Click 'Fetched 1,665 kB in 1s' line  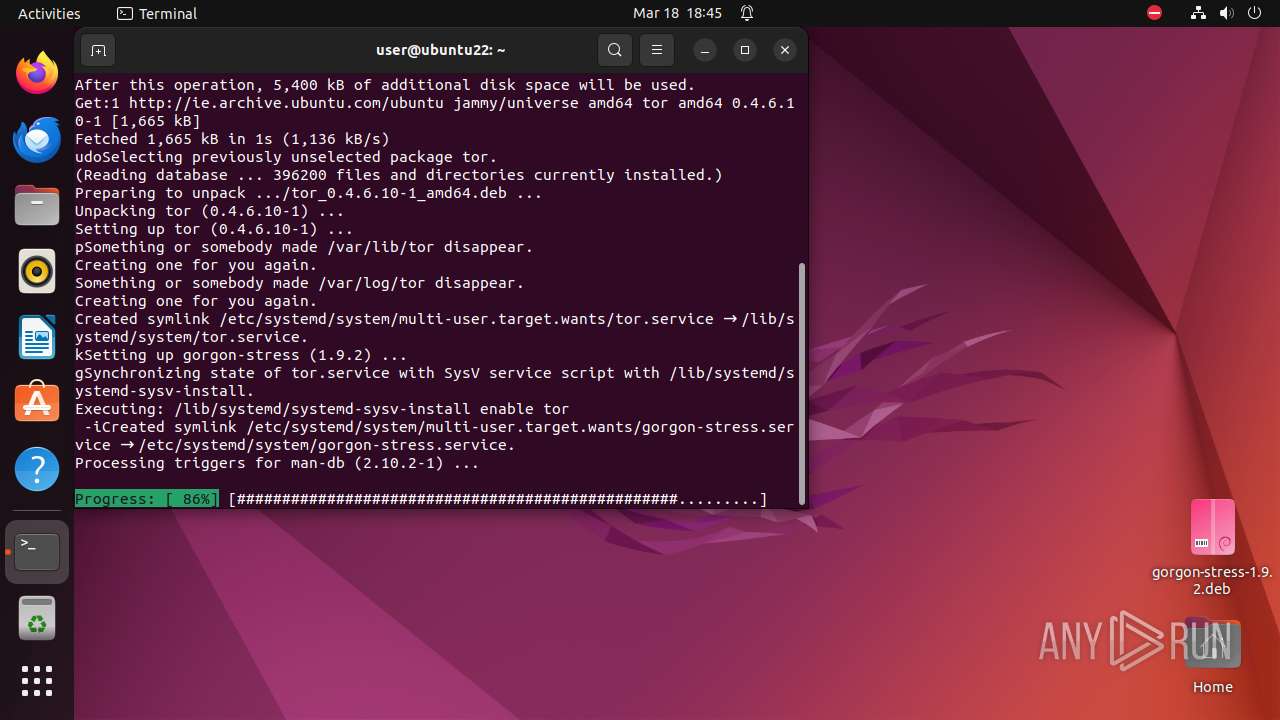232,139
